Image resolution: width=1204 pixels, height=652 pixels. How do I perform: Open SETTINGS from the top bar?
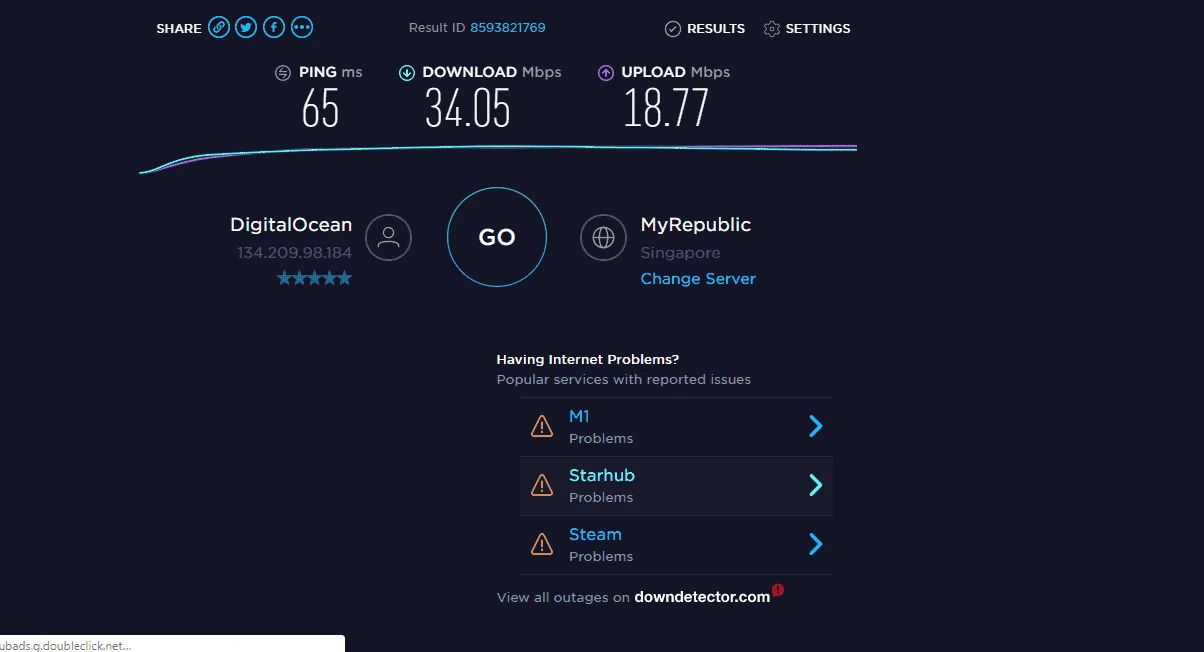(x=807, y=29)
